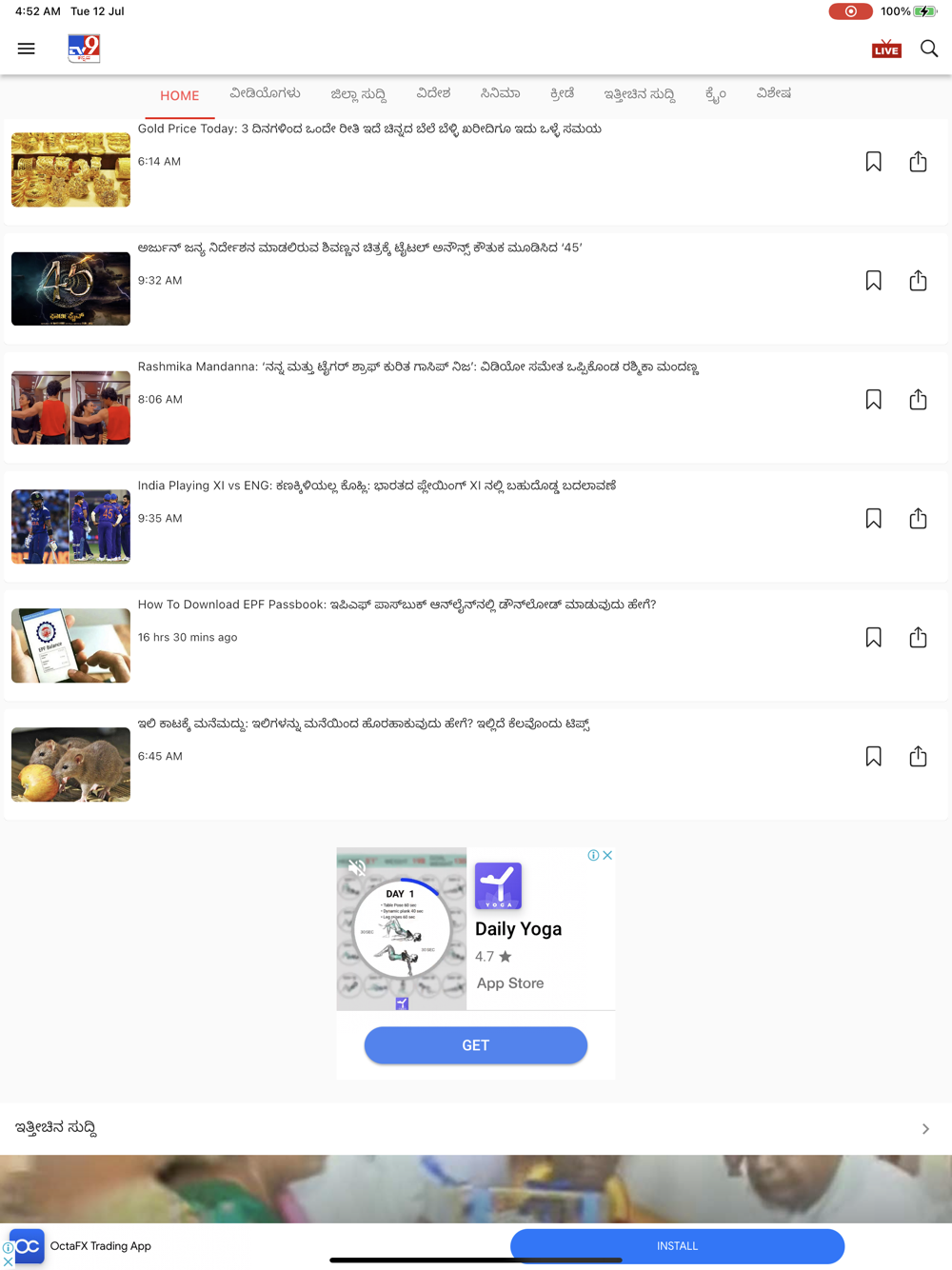The height and width of the screenshot is (1270, 952).
Task: Close the Daily Yoga advertisement
Action: pyautogui.click(x=607, y=855)
